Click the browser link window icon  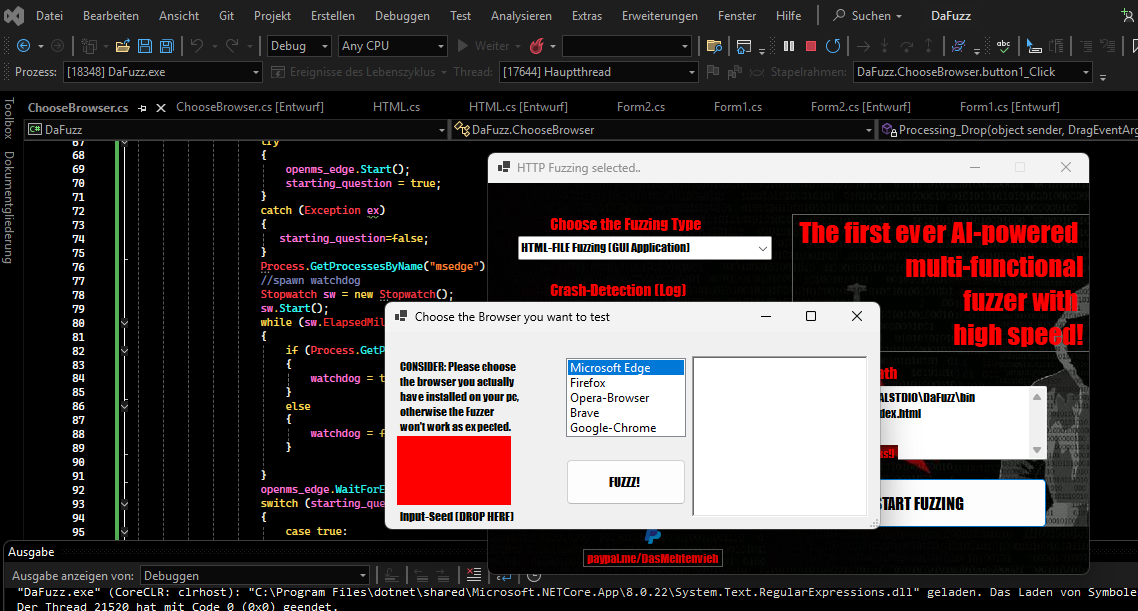click(x=744, y=46)
